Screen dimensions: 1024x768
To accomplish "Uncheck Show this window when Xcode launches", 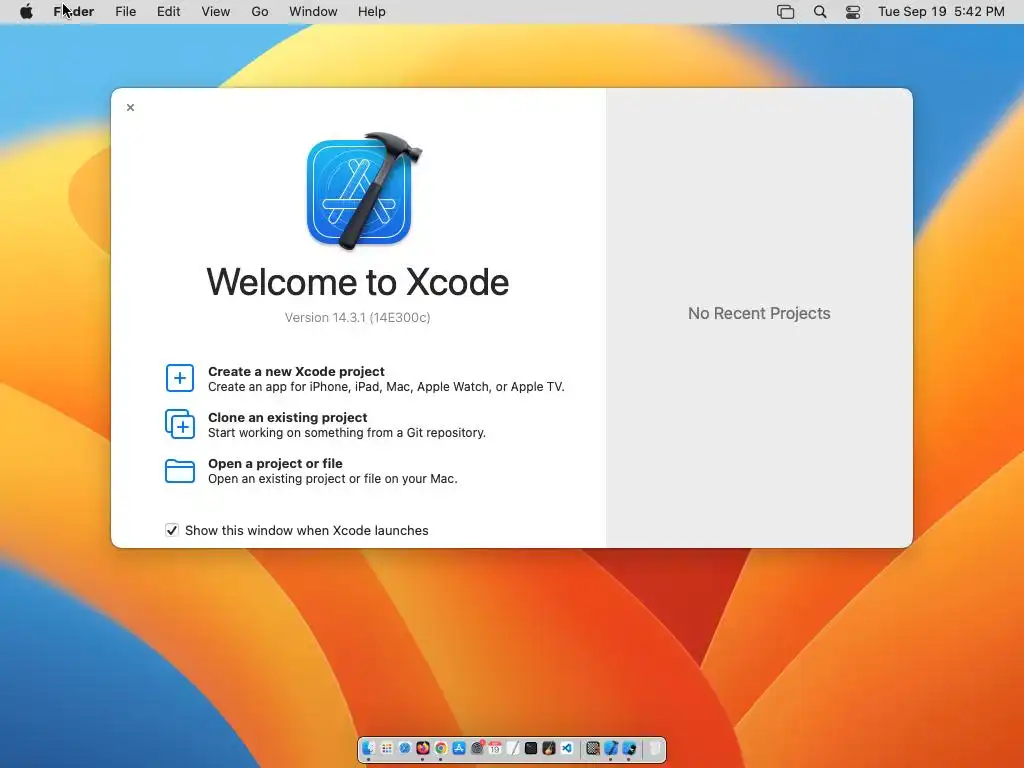I will click(172, 530).
